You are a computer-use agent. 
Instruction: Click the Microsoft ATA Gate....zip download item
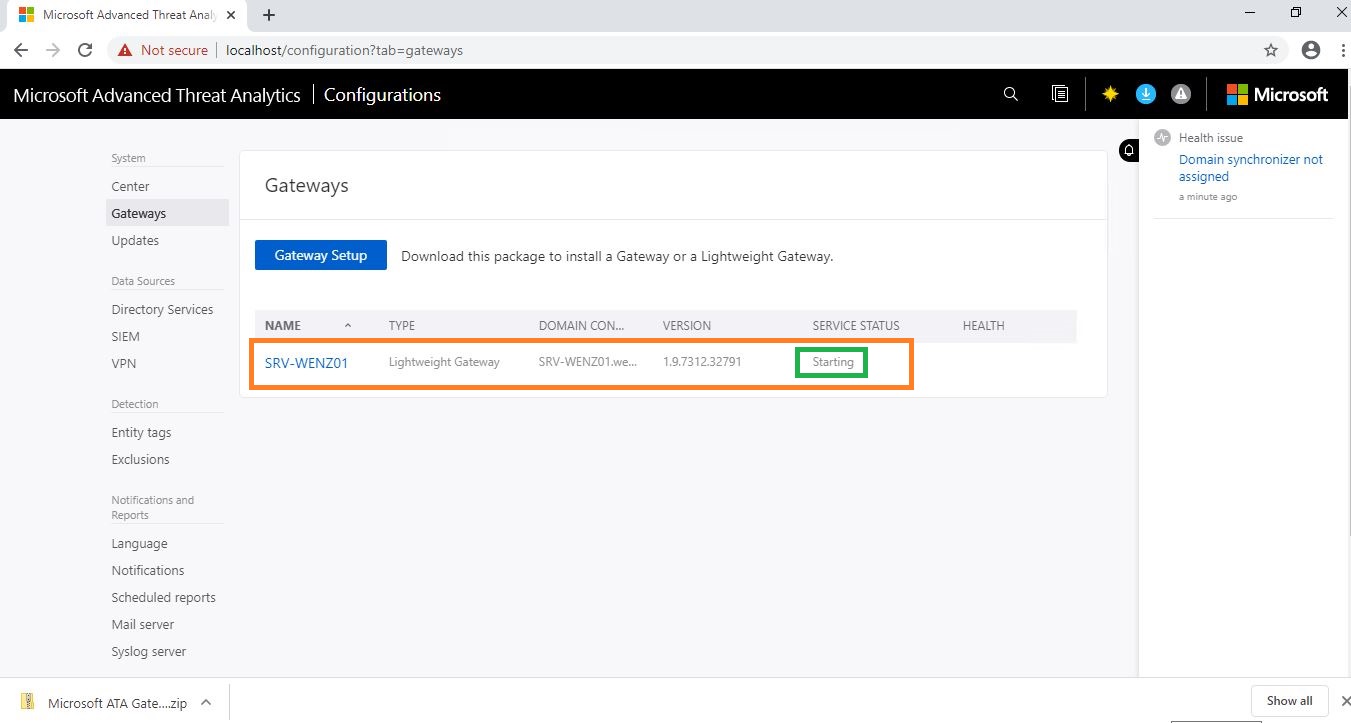(118, 703)
